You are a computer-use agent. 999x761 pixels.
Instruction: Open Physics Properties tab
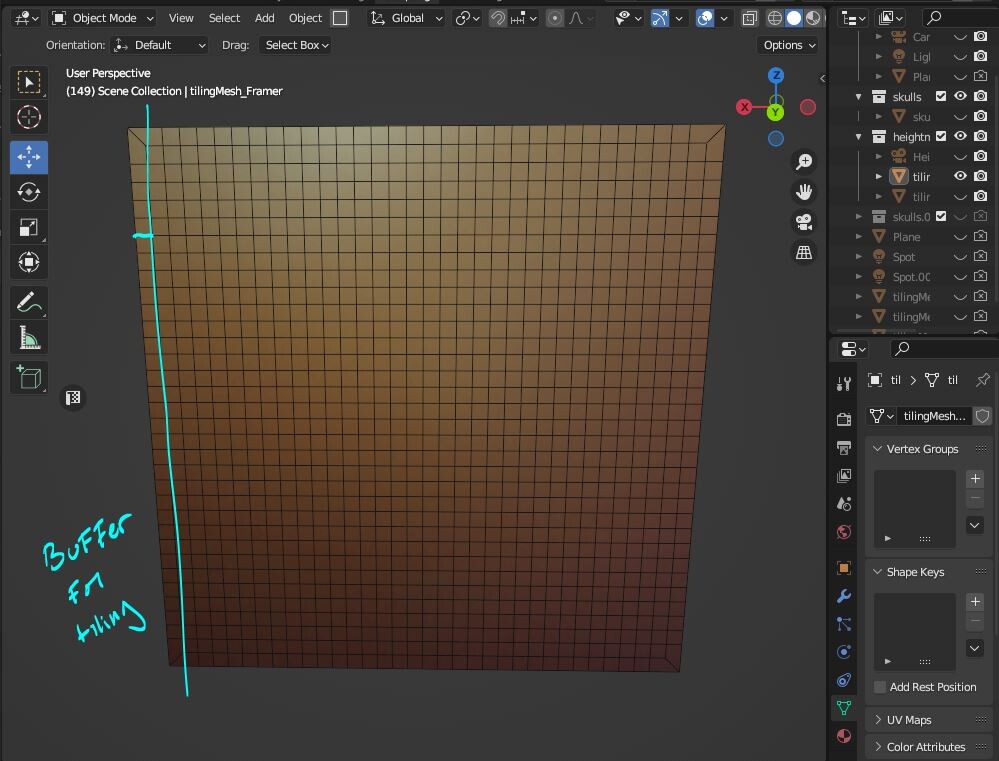pos(843,651)
